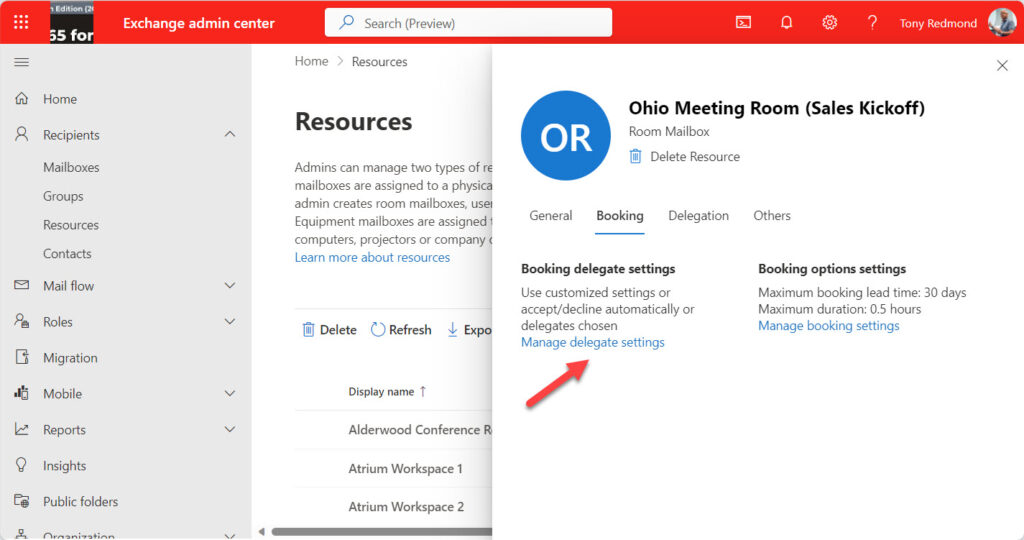Image resolution: width=1024 pixels, height=540 pixels.
Task: Select the Atrium Workspace 1 row
Action: [393, 468]
